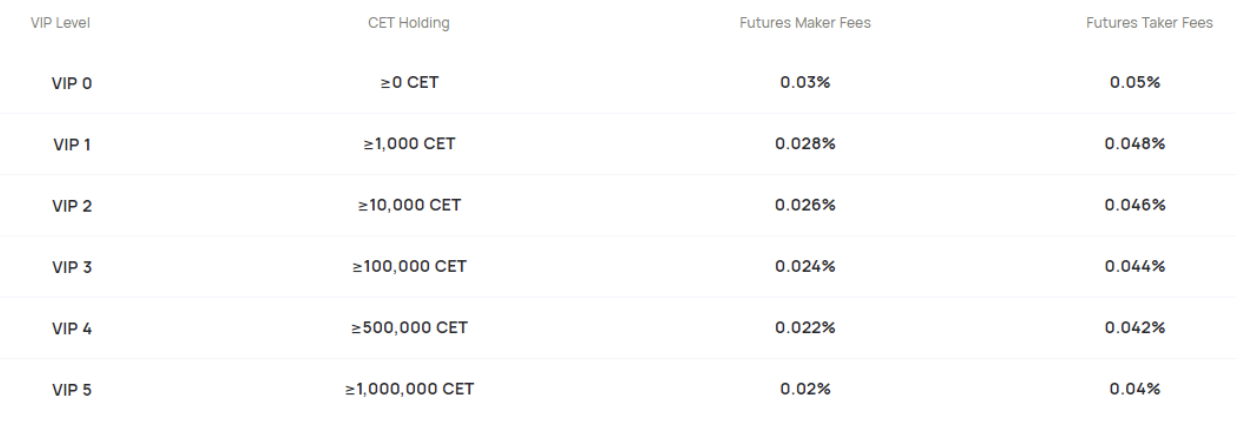Click the 0.05% taker fee value

point(1135,82)
